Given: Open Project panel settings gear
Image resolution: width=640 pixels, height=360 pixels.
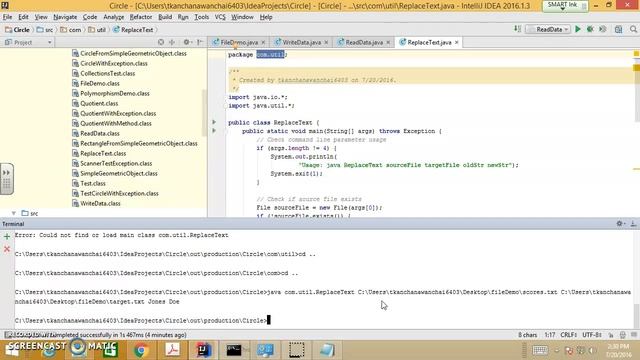Looking at the screenshot, I should point(187,42).
